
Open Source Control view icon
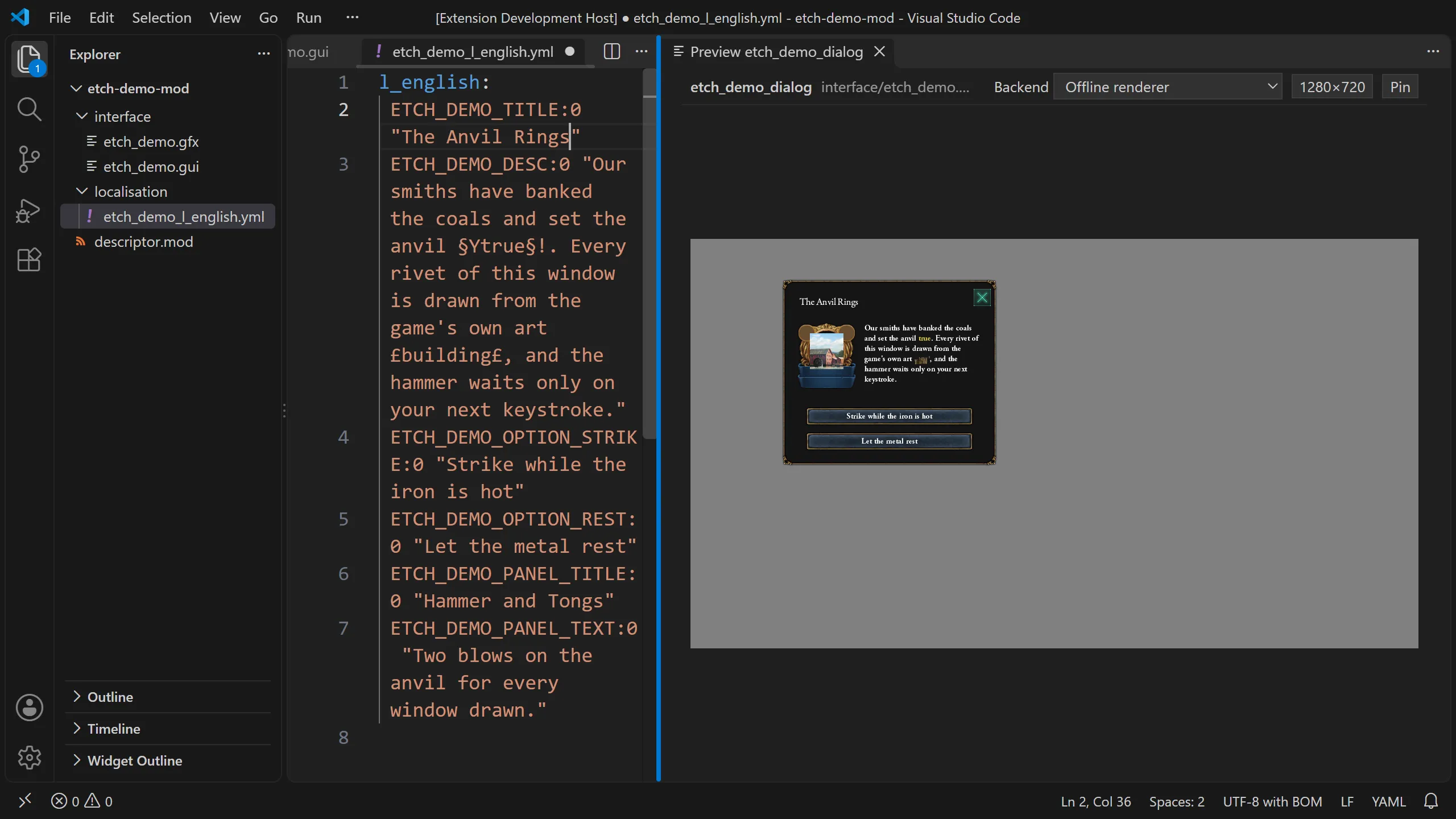[29, 159]
